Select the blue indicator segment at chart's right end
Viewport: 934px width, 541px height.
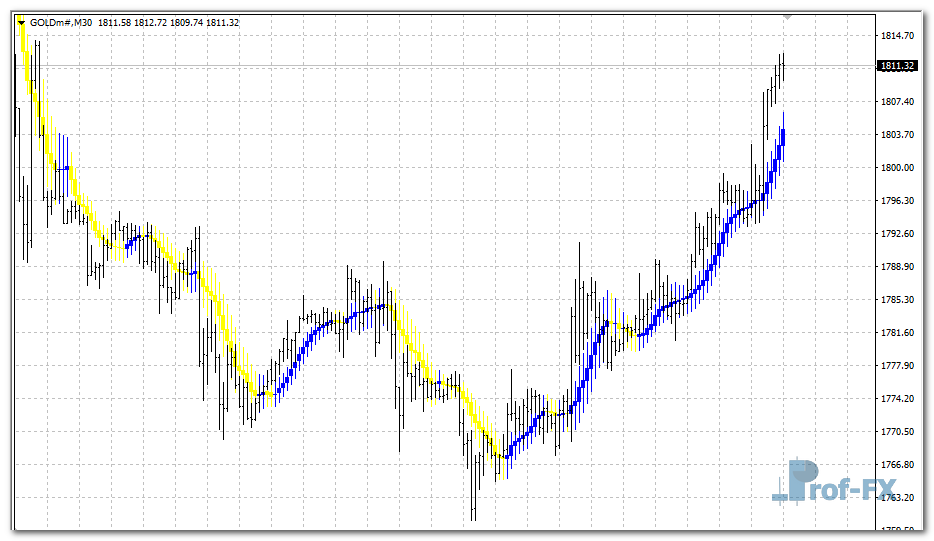(781, 140)
